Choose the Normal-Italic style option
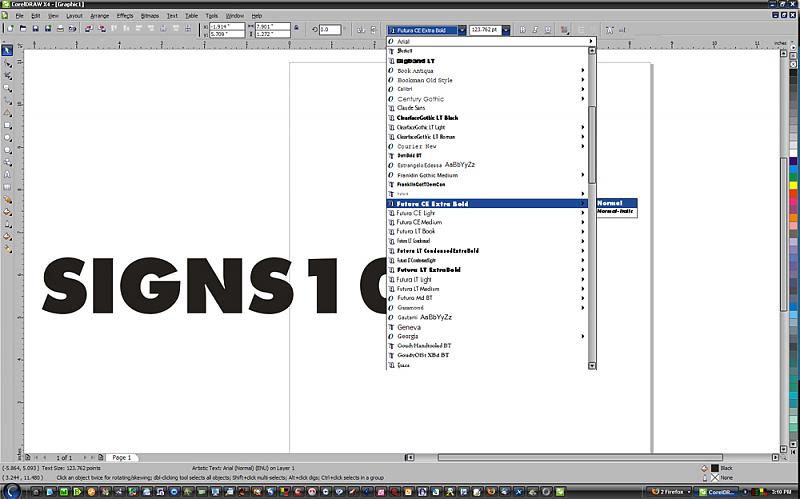 [617, 211]
